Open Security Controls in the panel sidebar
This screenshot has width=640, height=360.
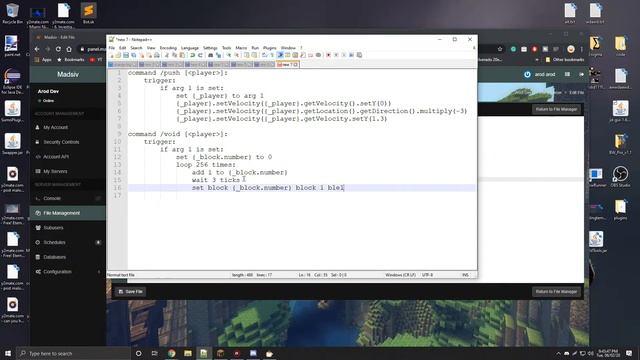tap(61, 142)
